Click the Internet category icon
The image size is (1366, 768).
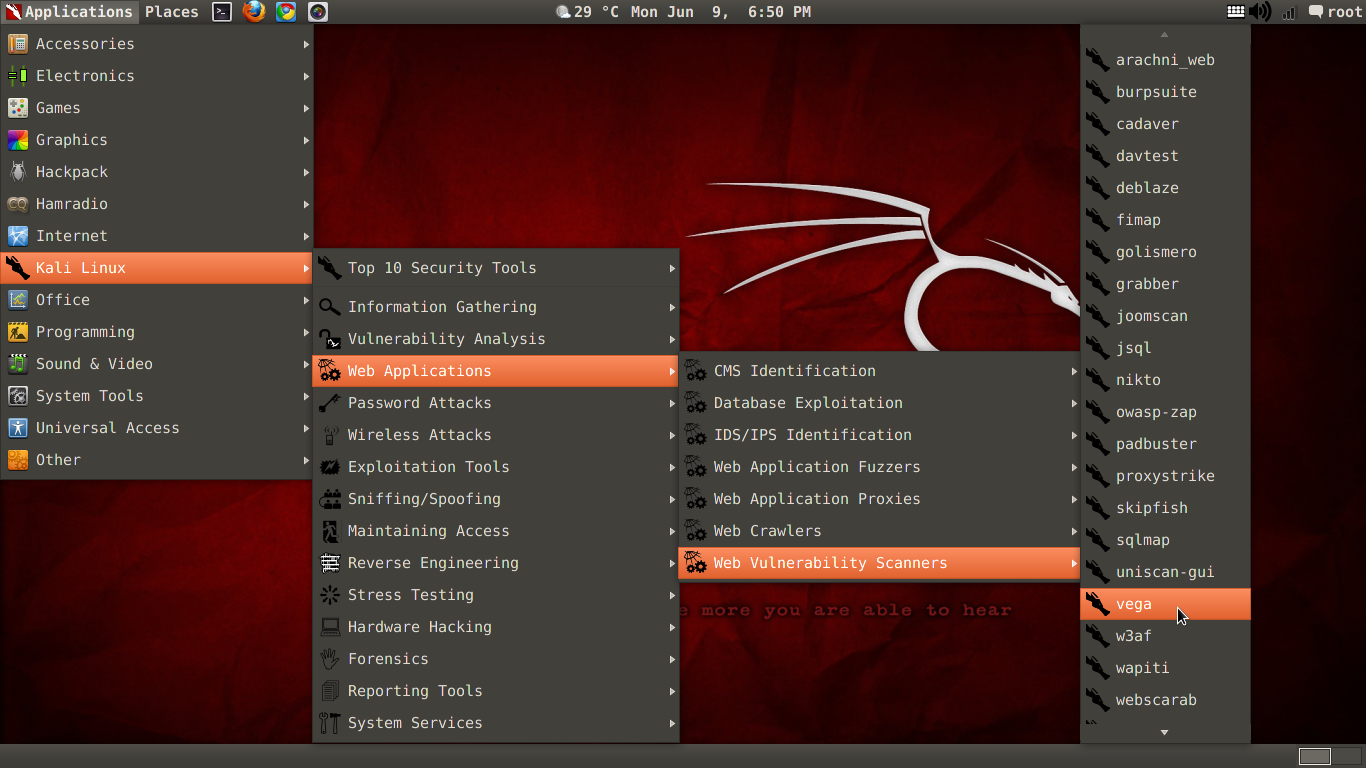click(x=17, y=236)
